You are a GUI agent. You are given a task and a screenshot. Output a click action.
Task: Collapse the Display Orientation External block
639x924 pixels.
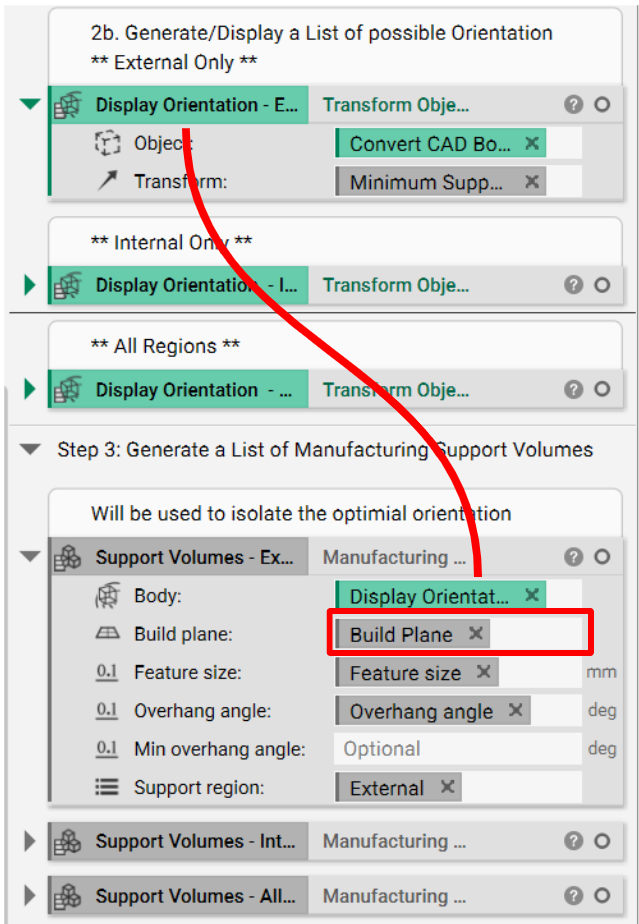[x=30, y=104]
